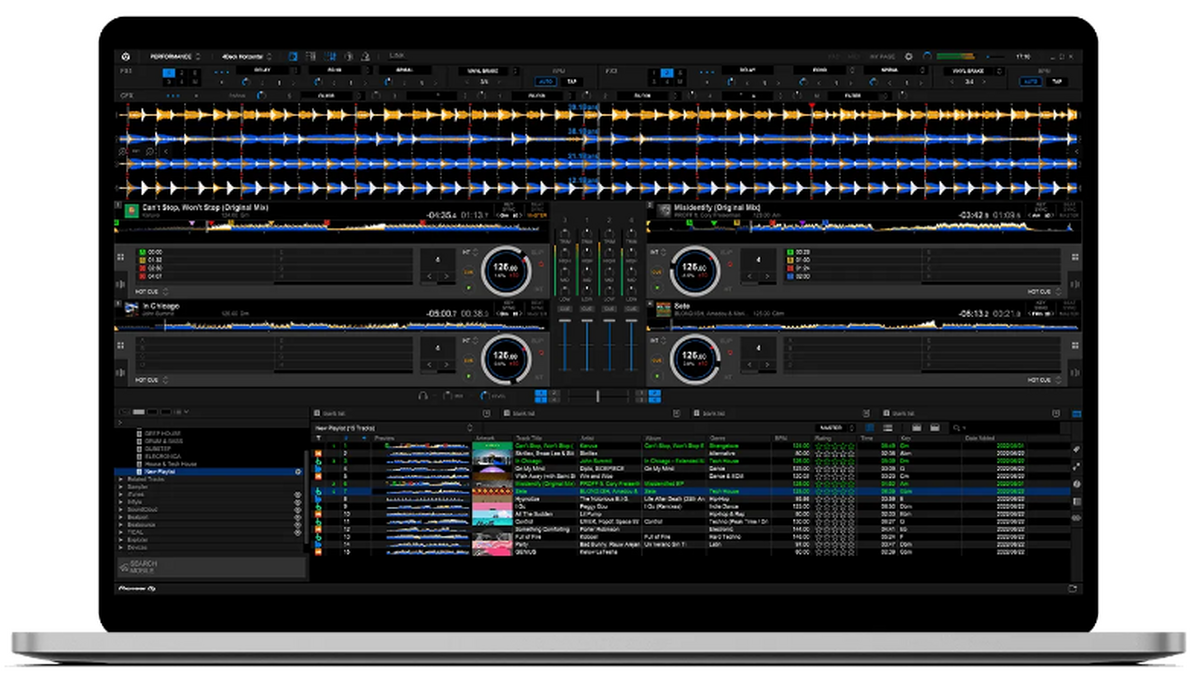Open the PERFORMANCE mode dropdown
Viewport: 1200px width, 696px height.
(x=173, y=57)
